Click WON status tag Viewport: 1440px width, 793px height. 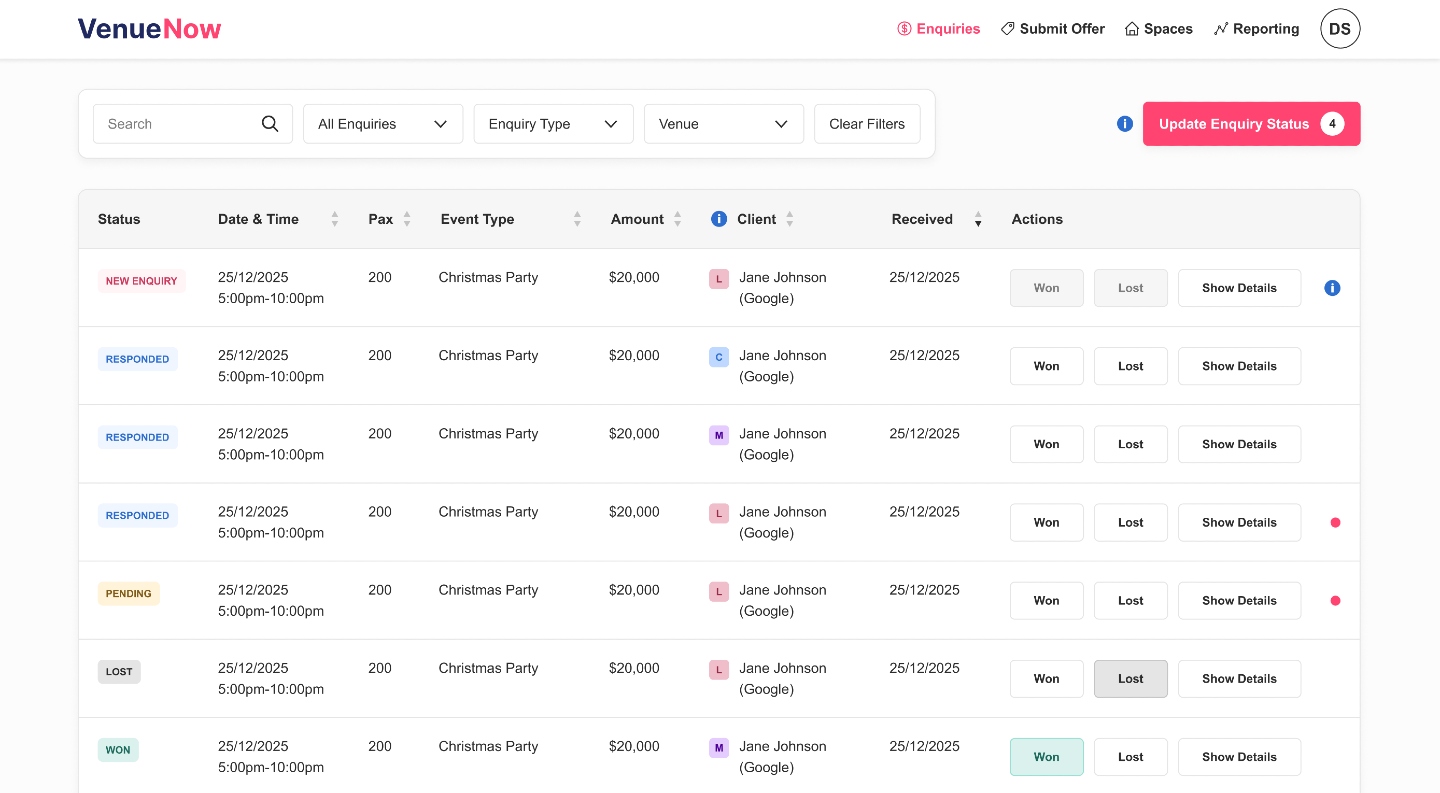(x=118, y=750)
